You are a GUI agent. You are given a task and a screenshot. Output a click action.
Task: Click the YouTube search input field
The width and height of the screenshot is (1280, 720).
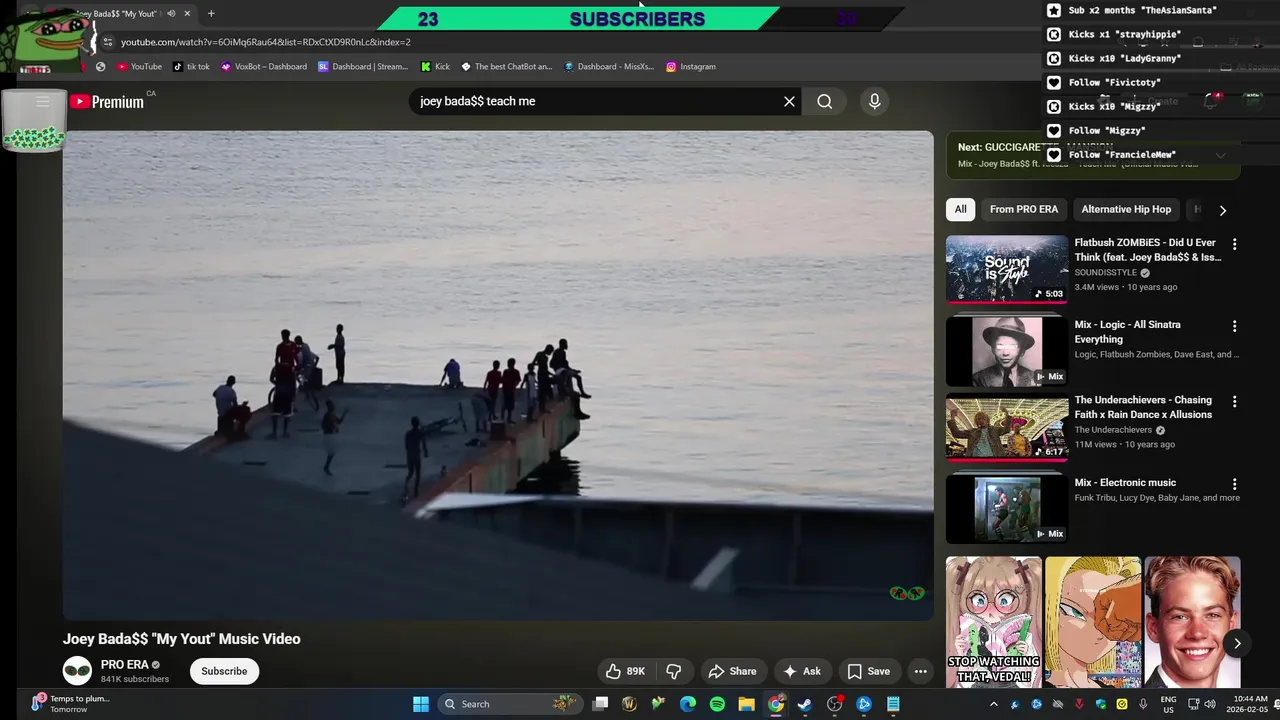595,101
